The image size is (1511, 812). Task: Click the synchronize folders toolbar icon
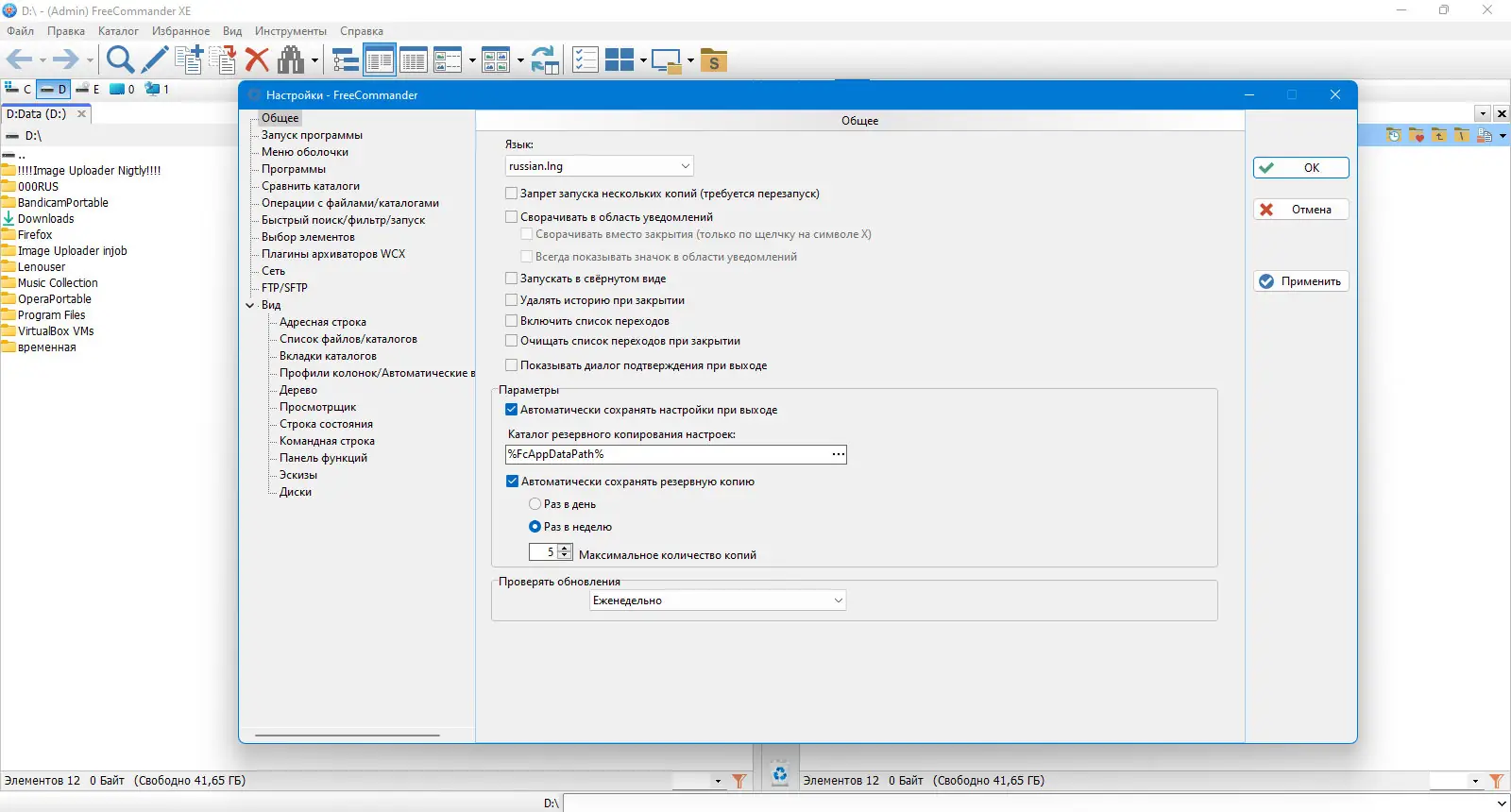click(545, 60)
